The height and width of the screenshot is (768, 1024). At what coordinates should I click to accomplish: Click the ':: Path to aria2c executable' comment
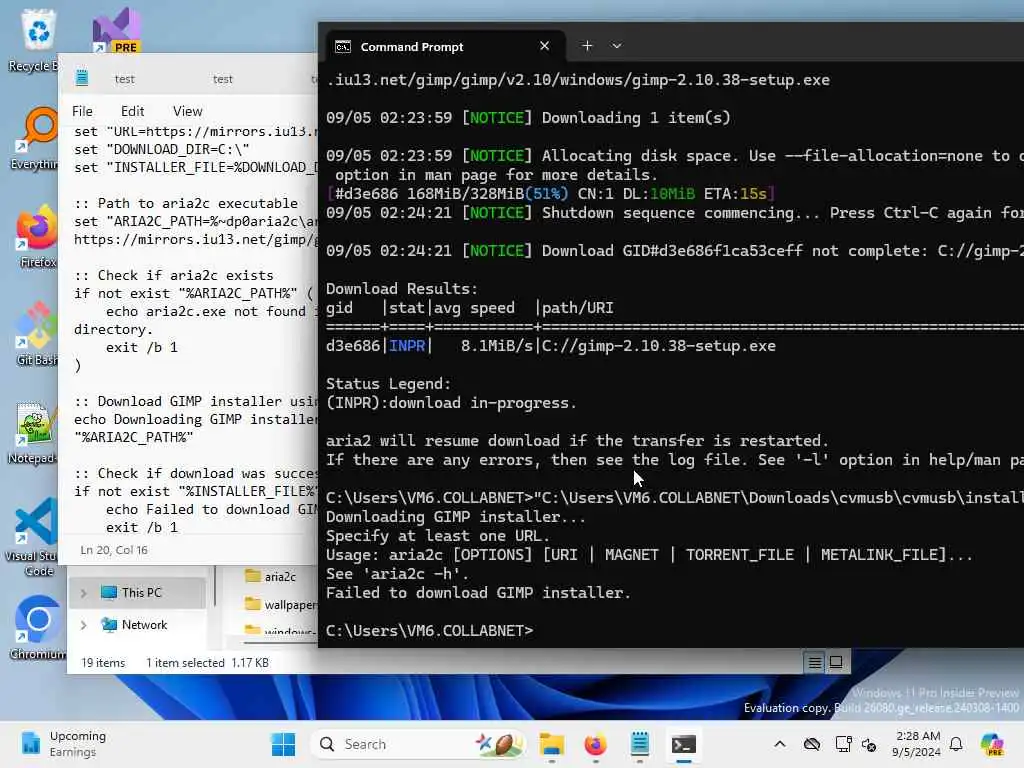click(x=186, y=203)
